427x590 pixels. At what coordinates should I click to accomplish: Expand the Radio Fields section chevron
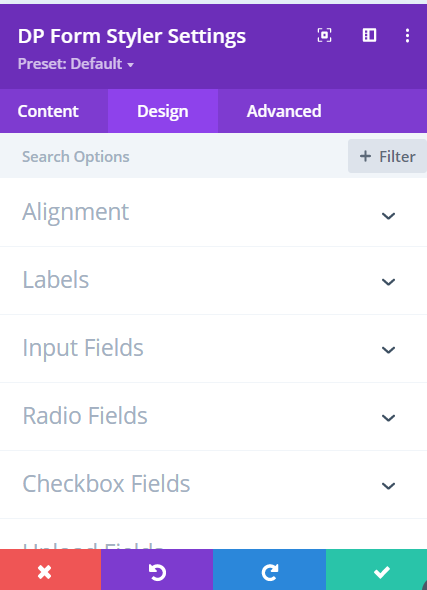coord(388,417)
